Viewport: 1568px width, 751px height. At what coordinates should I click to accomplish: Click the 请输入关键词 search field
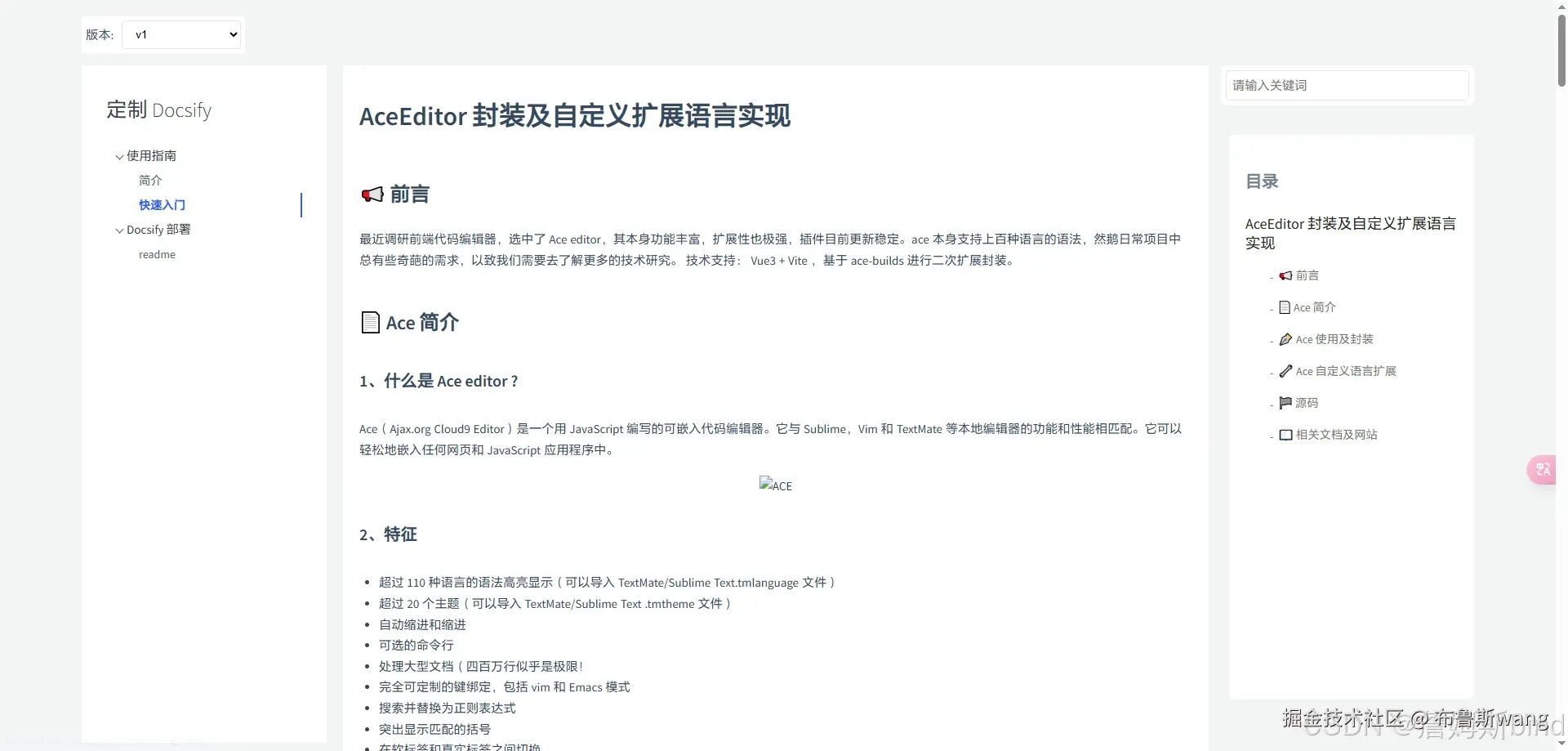(x=1346, y=85)
